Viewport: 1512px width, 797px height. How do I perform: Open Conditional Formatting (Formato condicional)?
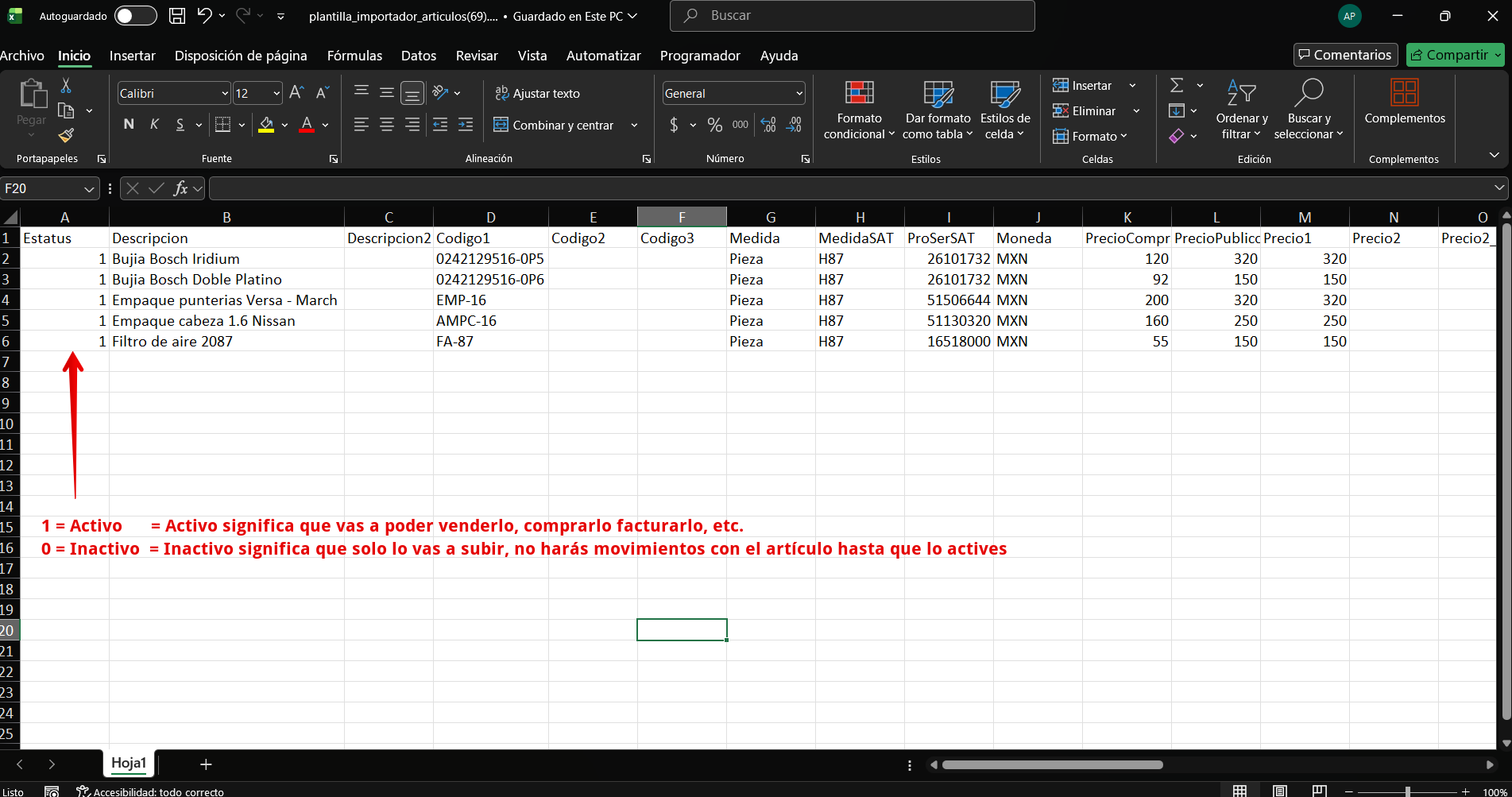coord(859,110)
